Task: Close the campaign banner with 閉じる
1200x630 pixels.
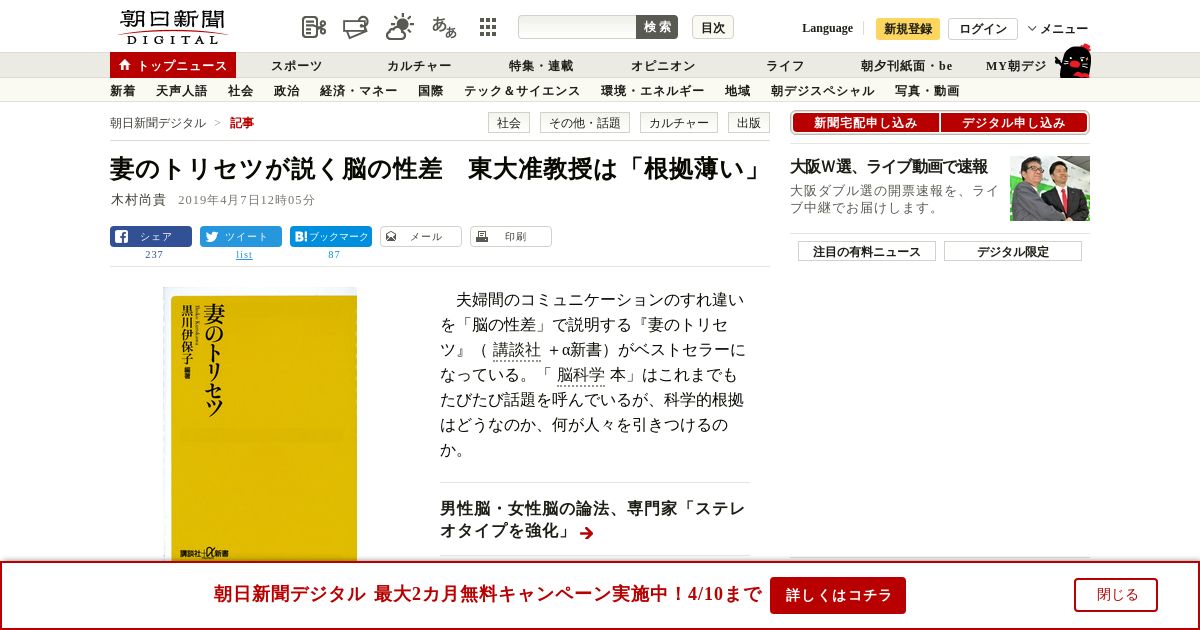Action: (1116, 595)
